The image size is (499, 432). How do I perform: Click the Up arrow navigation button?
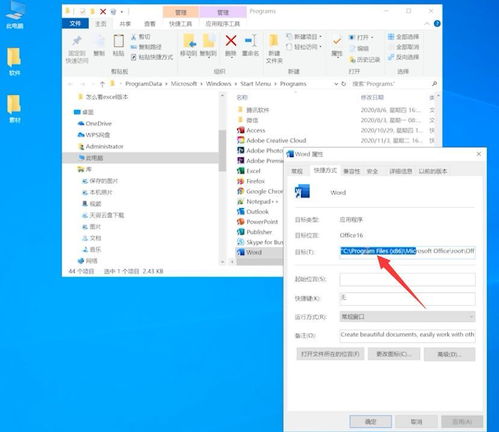click(x=102, y=84)
